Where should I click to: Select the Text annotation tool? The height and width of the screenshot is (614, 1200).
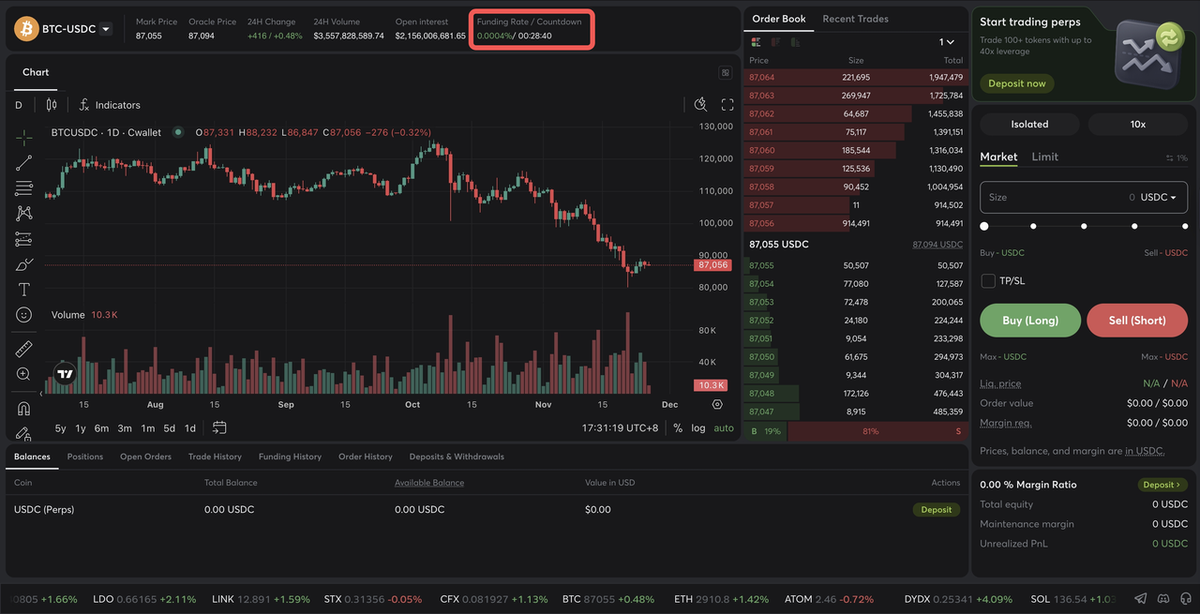click(24, 289)
